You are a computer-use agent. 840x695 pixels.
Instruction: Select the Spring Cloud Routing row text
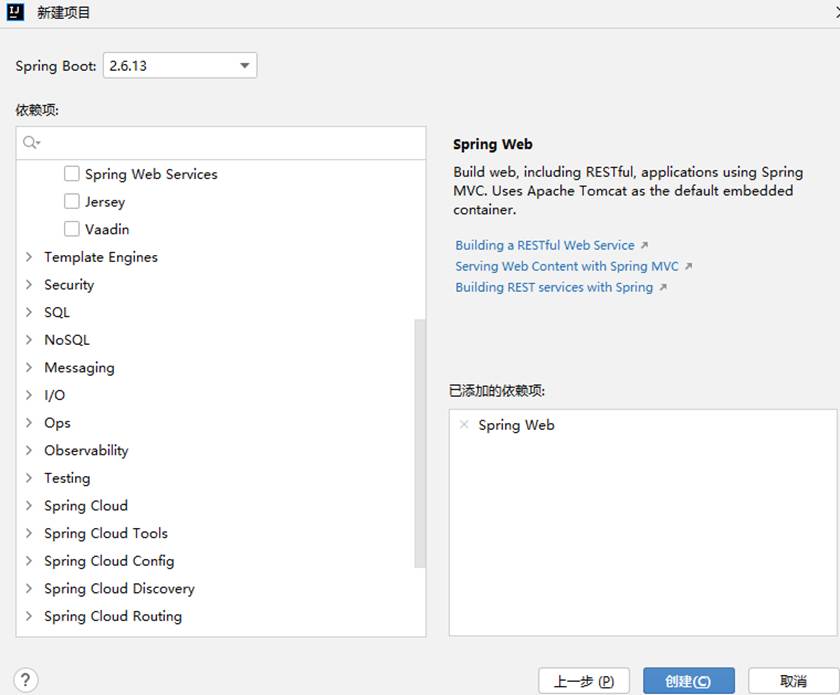click(x=113, y=616)
